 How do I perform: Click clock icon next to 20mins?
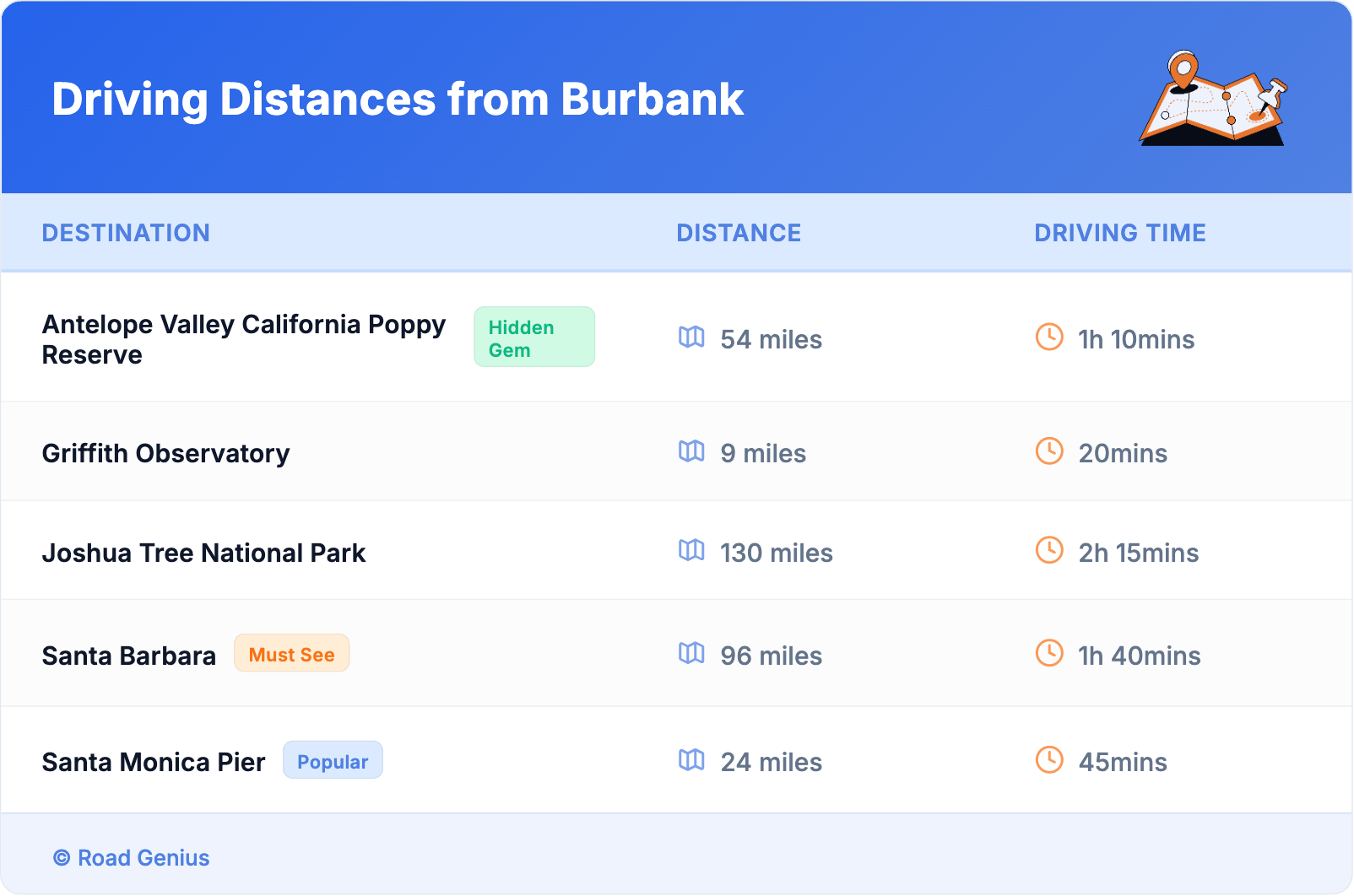(1049, 451)
